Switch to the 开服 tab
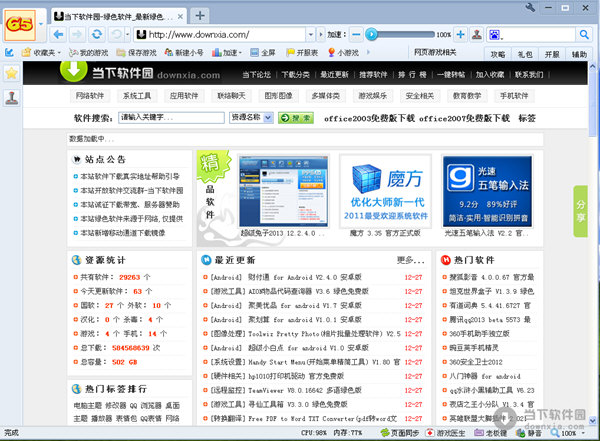Image resolution: width=600 pixels, height=441 pixels. pyautogui.click(x=552, y=54)
